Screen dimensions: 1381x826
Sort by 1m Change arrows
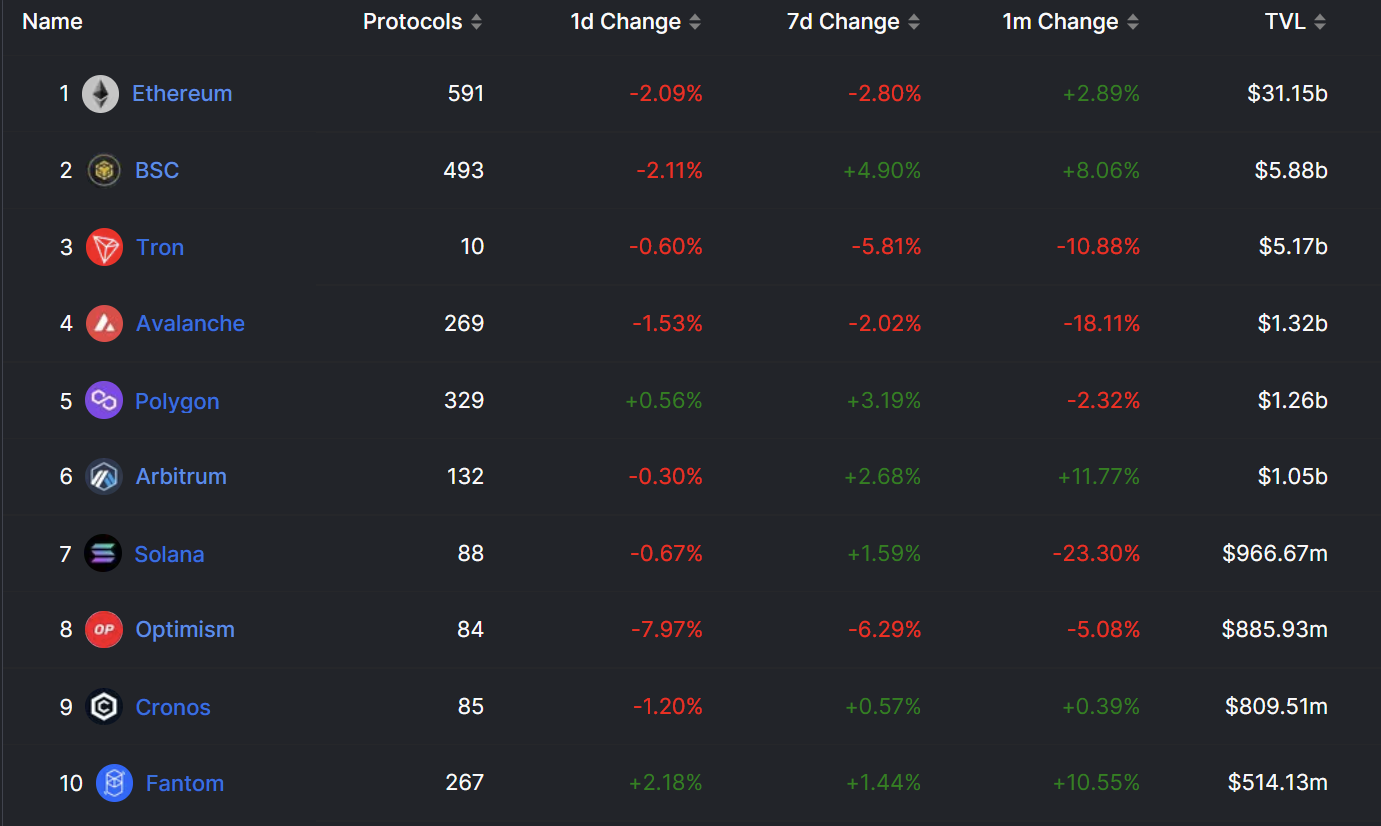coord(1132,22)
